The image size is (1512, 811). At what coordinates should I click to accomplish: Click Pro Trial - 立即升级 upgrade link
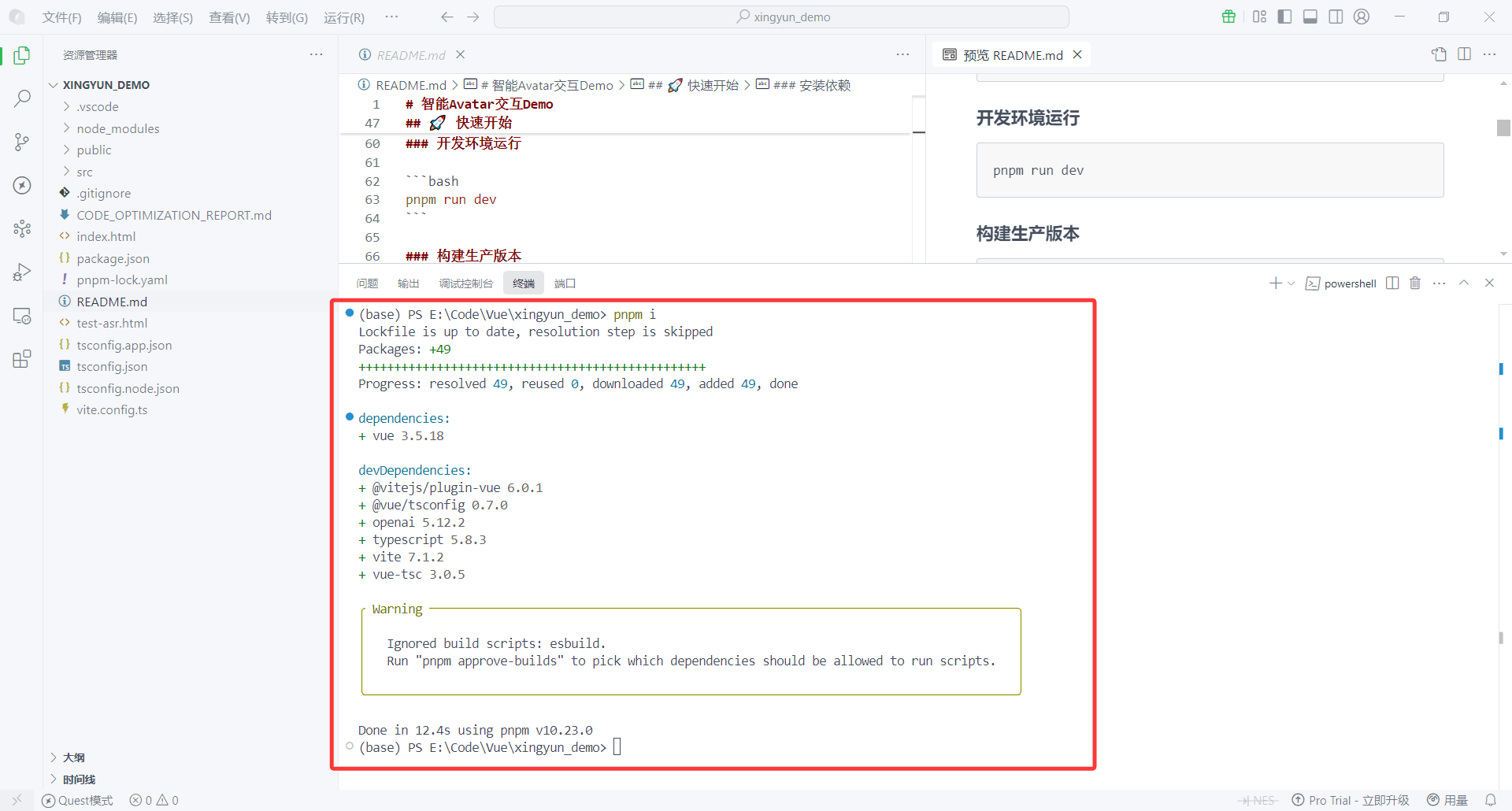(x=1351, y=800)
